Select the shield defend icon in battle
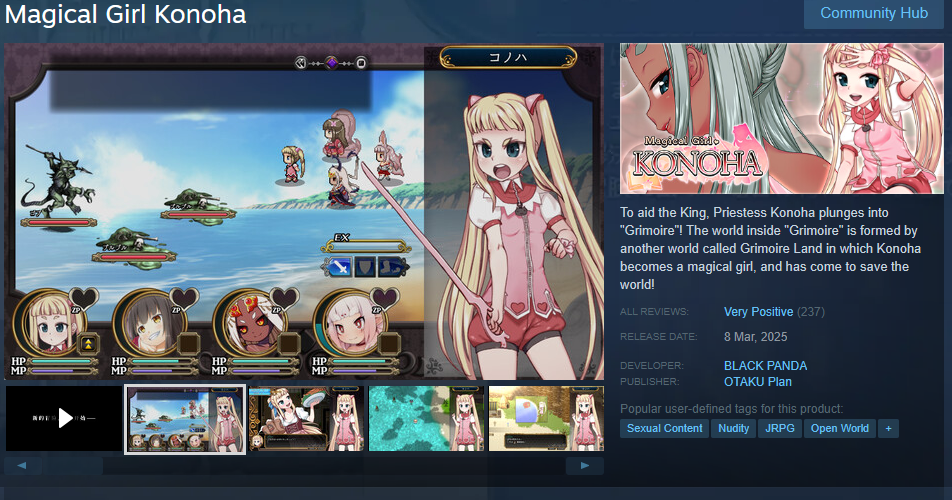The width and height of the screenshot is (952, 500). tap(366, 267)
